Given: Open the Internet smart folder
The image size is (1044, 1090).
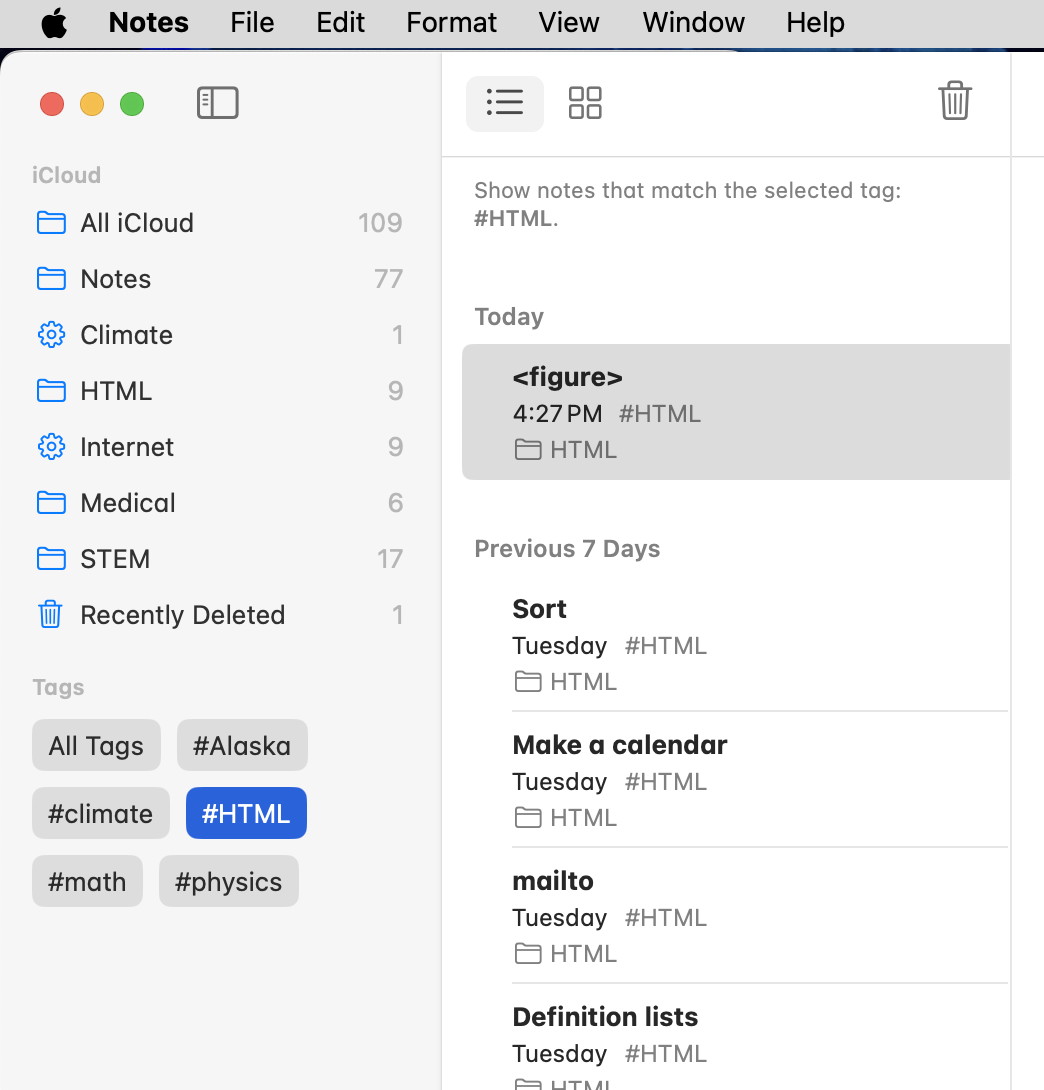Looking at the screenshot, I should click(220, 447).
